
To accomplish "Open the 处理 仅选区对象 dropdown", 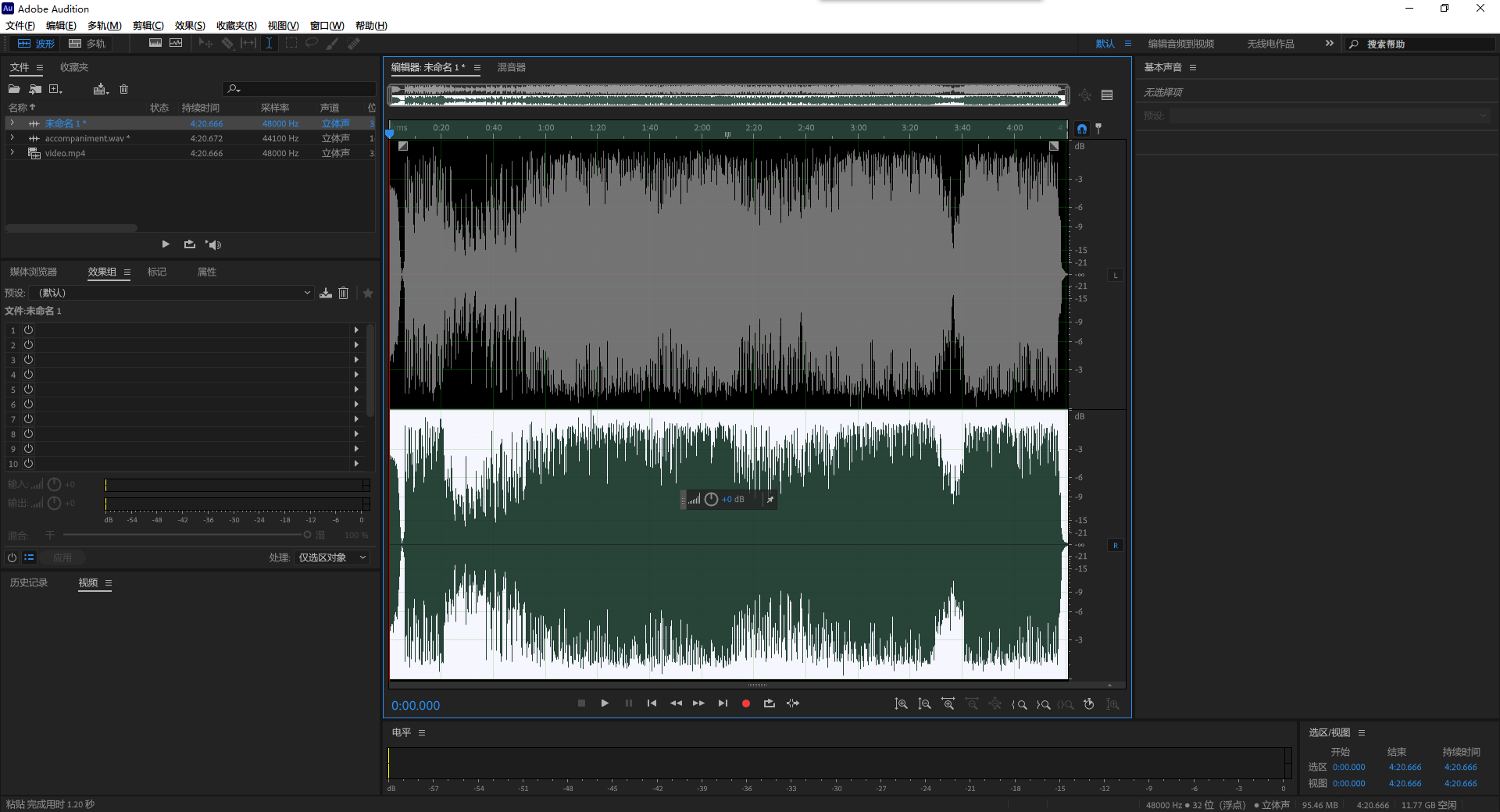I will 332,557.
